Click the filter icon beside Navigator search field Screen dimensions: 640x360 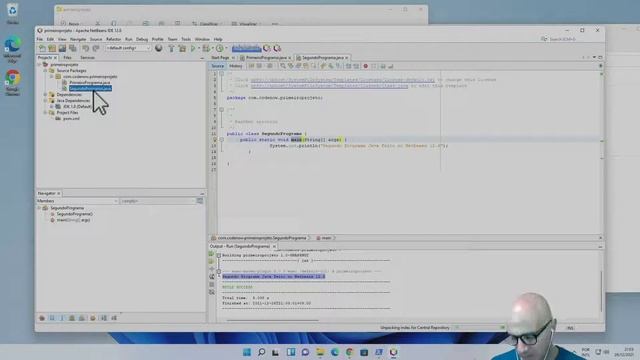(200, 201)
